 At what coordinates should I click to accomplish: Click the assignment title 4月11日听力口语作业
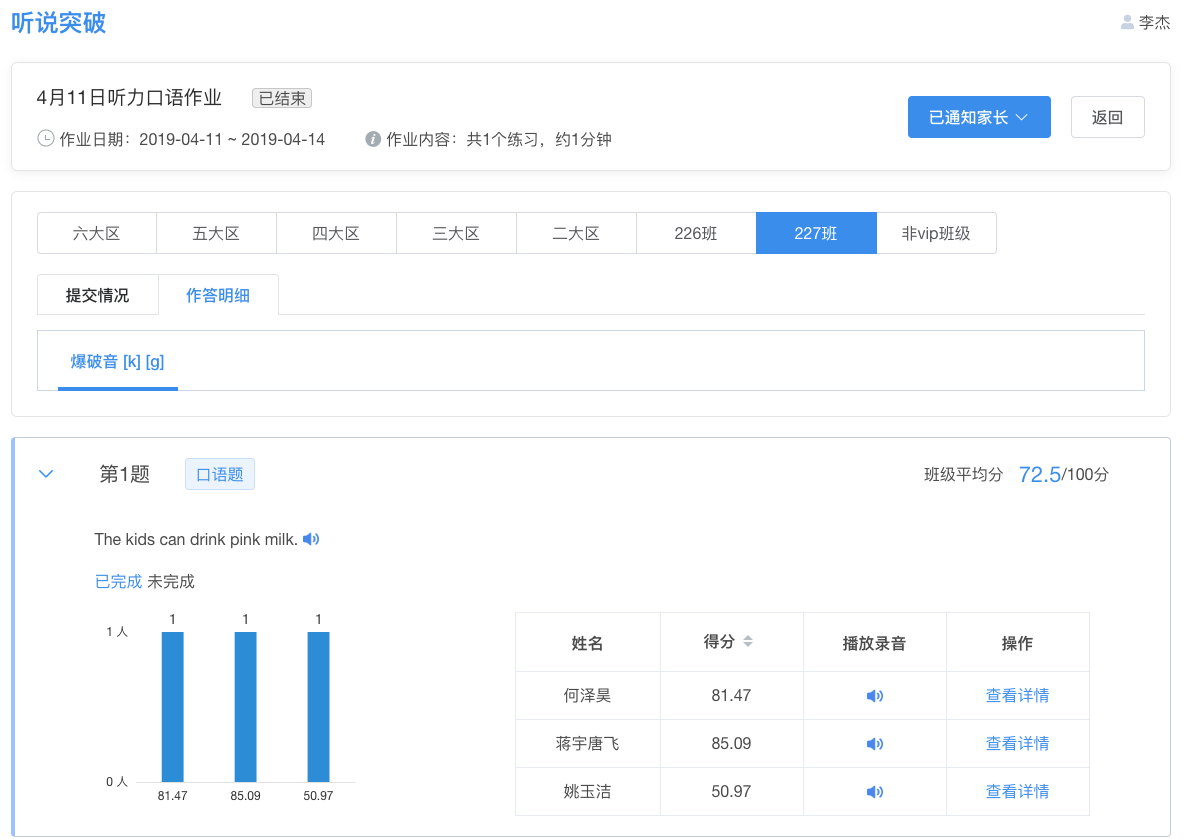pos(129,97)
